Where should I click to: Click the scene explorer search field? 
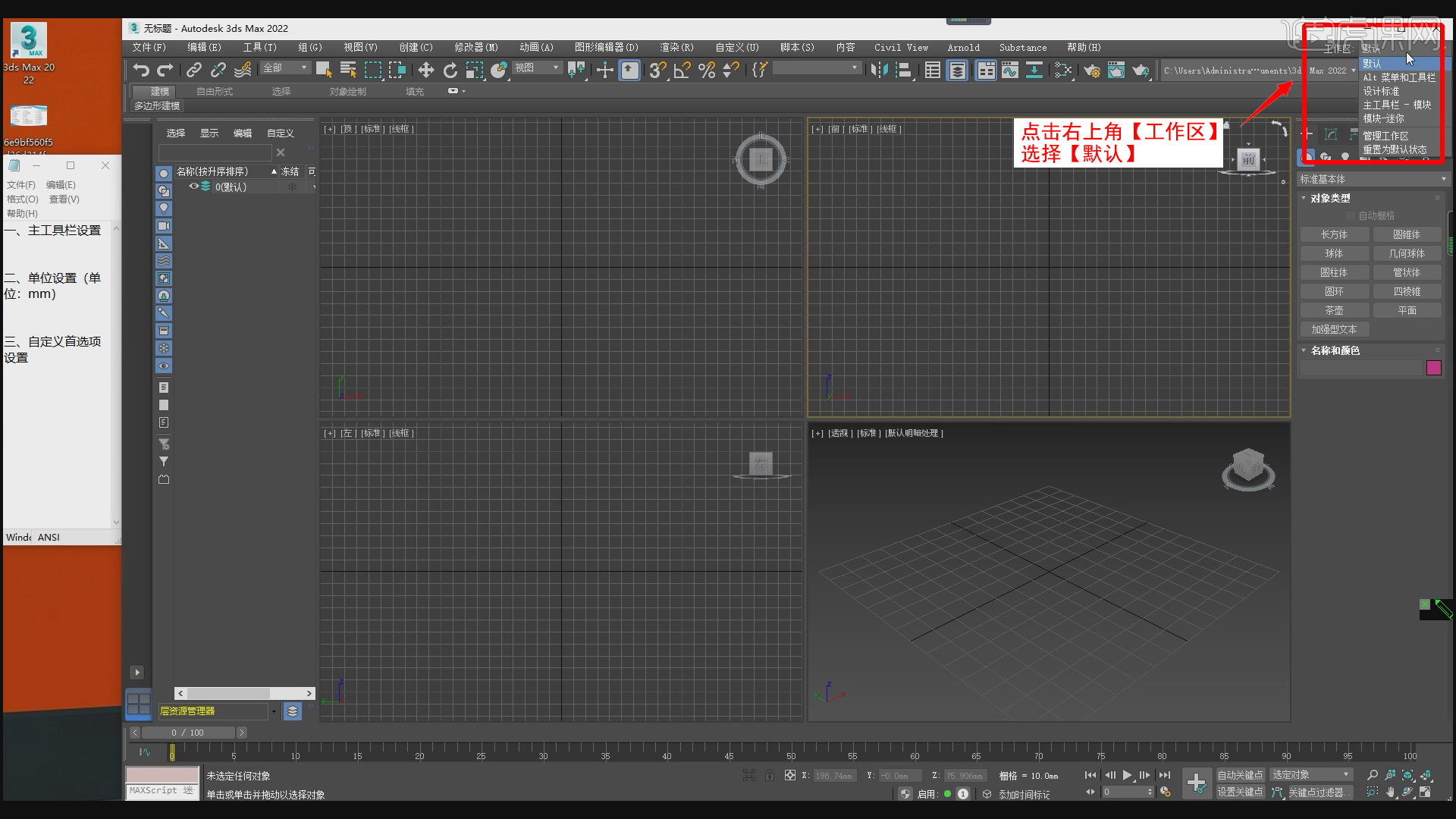point(215,152)
